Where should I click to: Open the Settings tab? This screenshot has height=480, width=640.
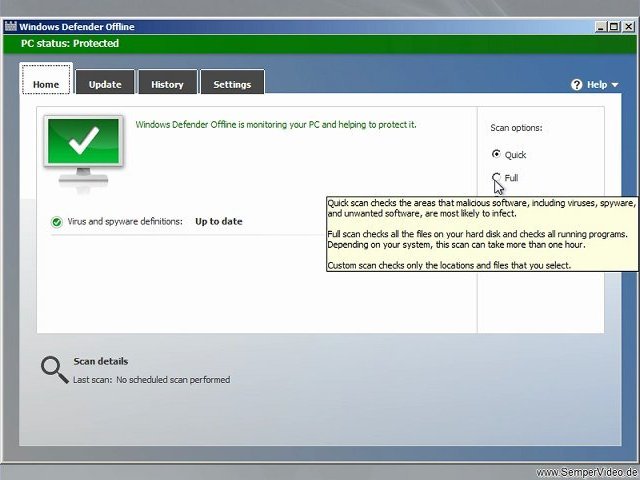pyautogui.click(x=232, y=82)
